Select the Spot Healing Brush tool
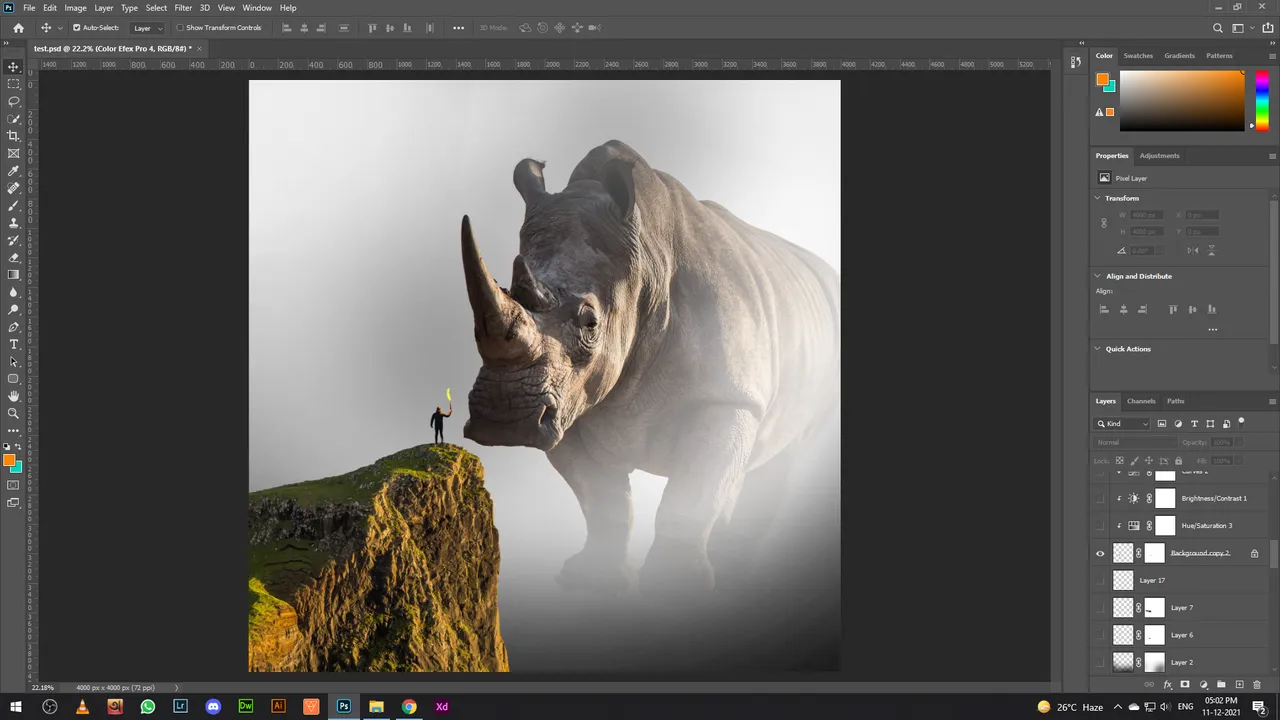 13,188
